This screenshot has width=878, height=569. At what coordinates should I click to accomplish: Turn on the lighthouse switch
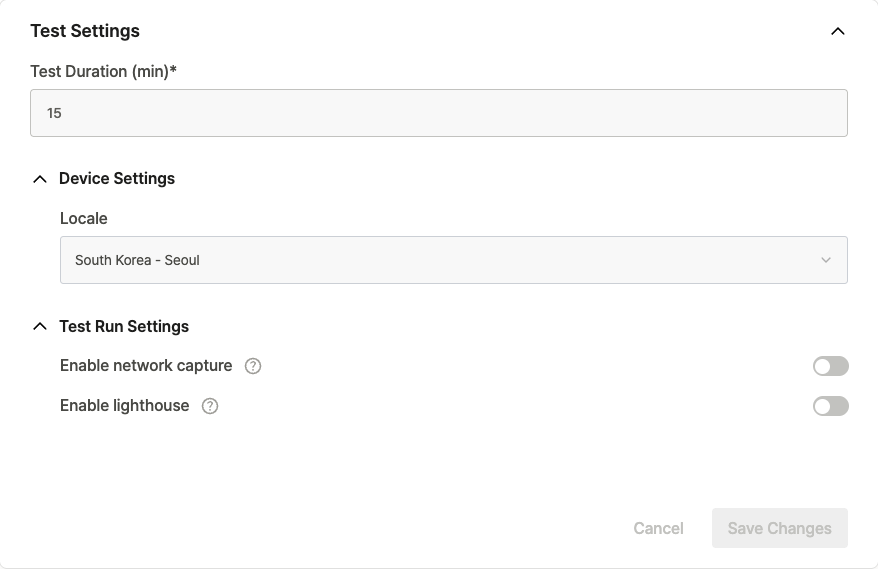coord(831,406)
